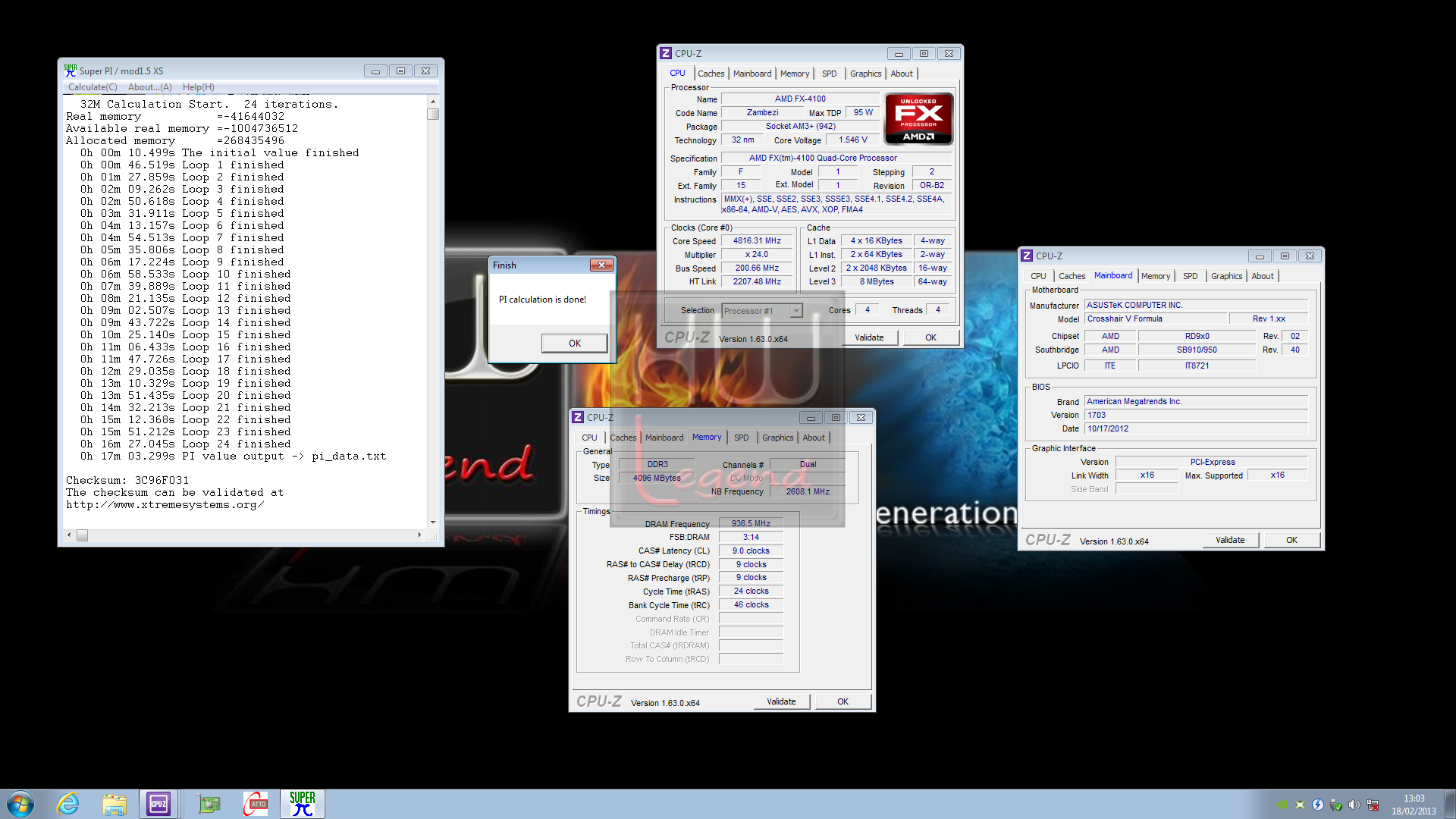Open About tab in the Memory window
1456x819 pixels.
(x=814, y=438)
